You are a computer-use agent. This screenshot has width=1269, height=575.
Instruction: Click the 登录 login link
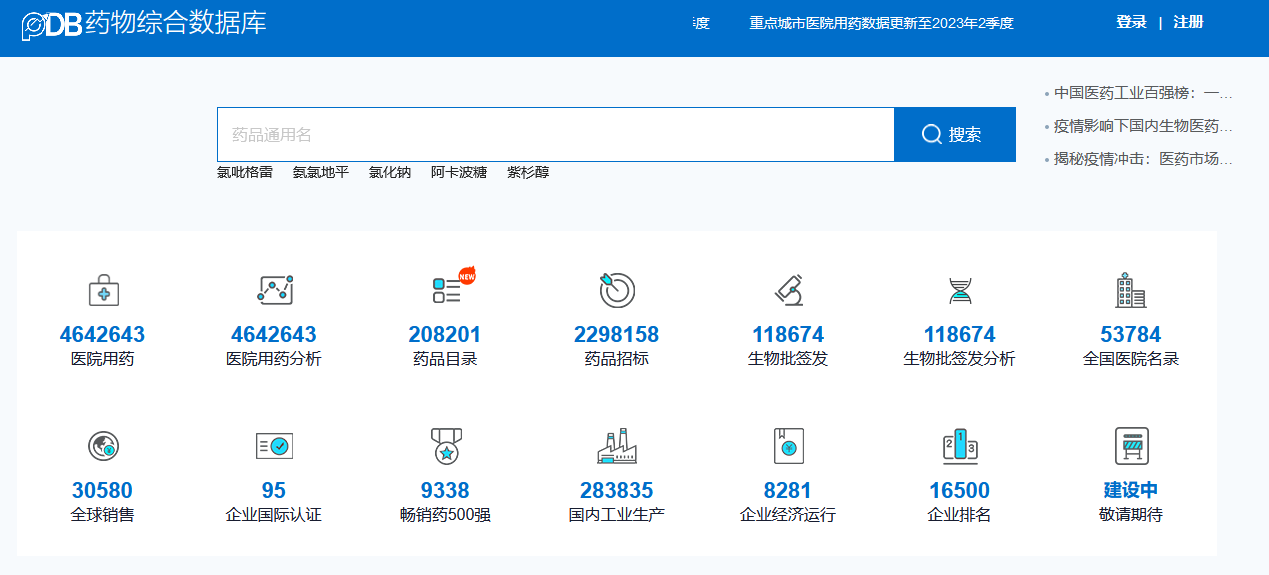point(1131,22)
